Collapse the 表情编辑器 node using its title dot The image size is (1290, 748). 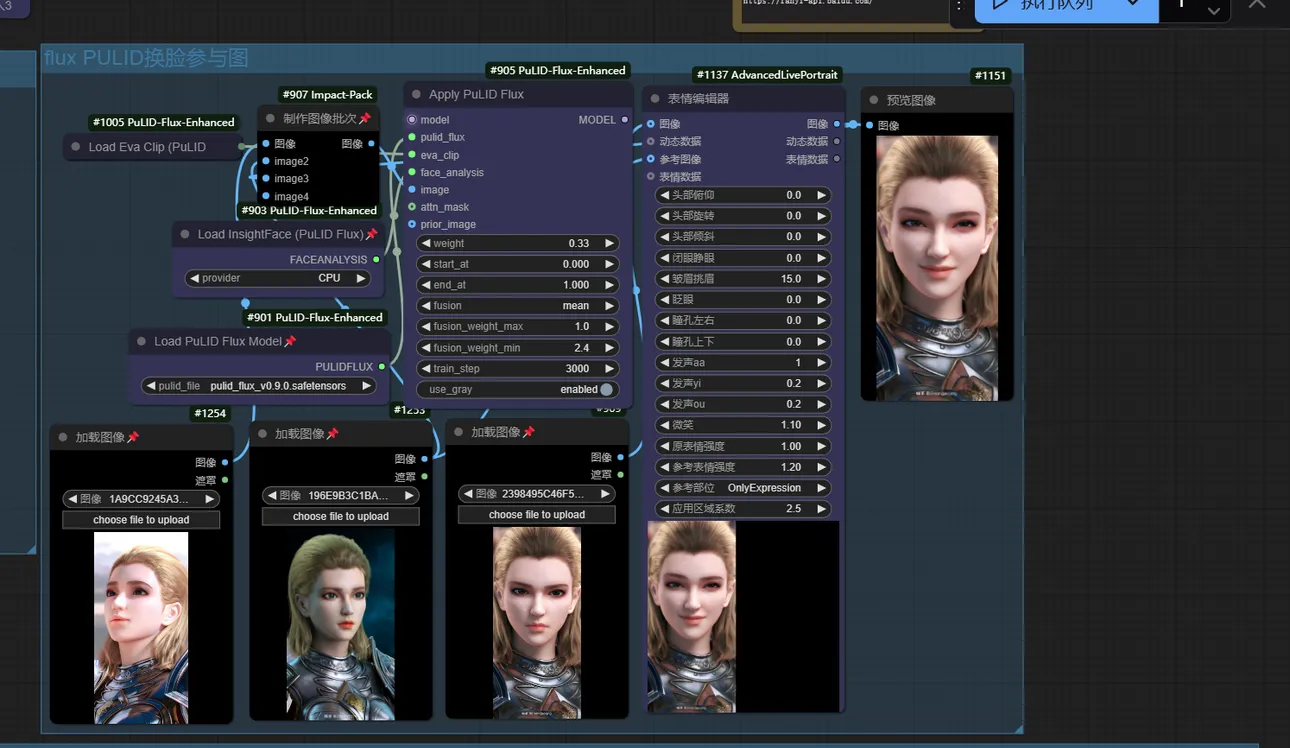pos(656,98)
